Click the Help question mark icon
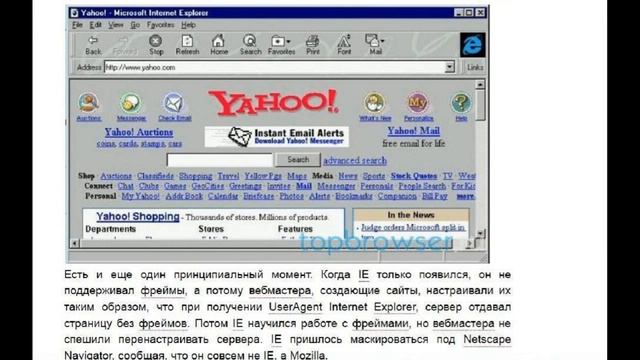This screenshot has height=360, width=640. (x=461, y=102)
